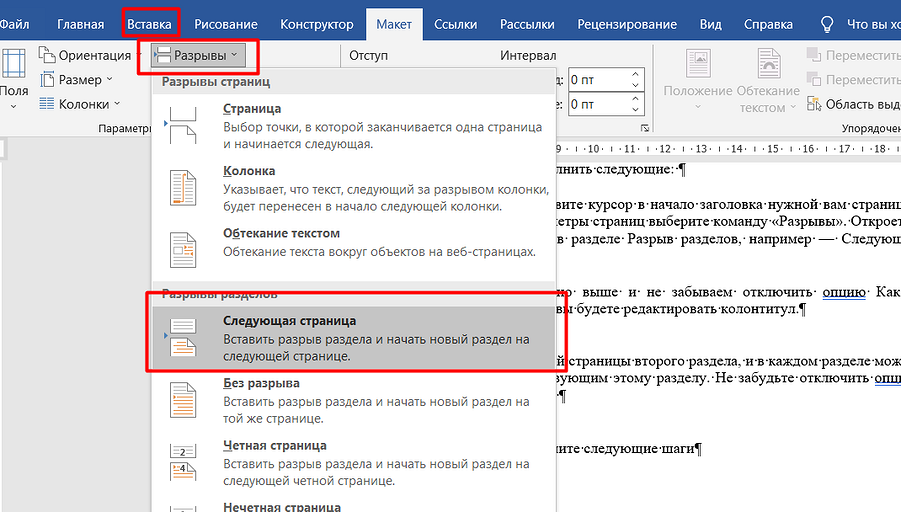Screen dimensions: 901x512
Task: Open the Справка tab
Action: tap(768, 24)
